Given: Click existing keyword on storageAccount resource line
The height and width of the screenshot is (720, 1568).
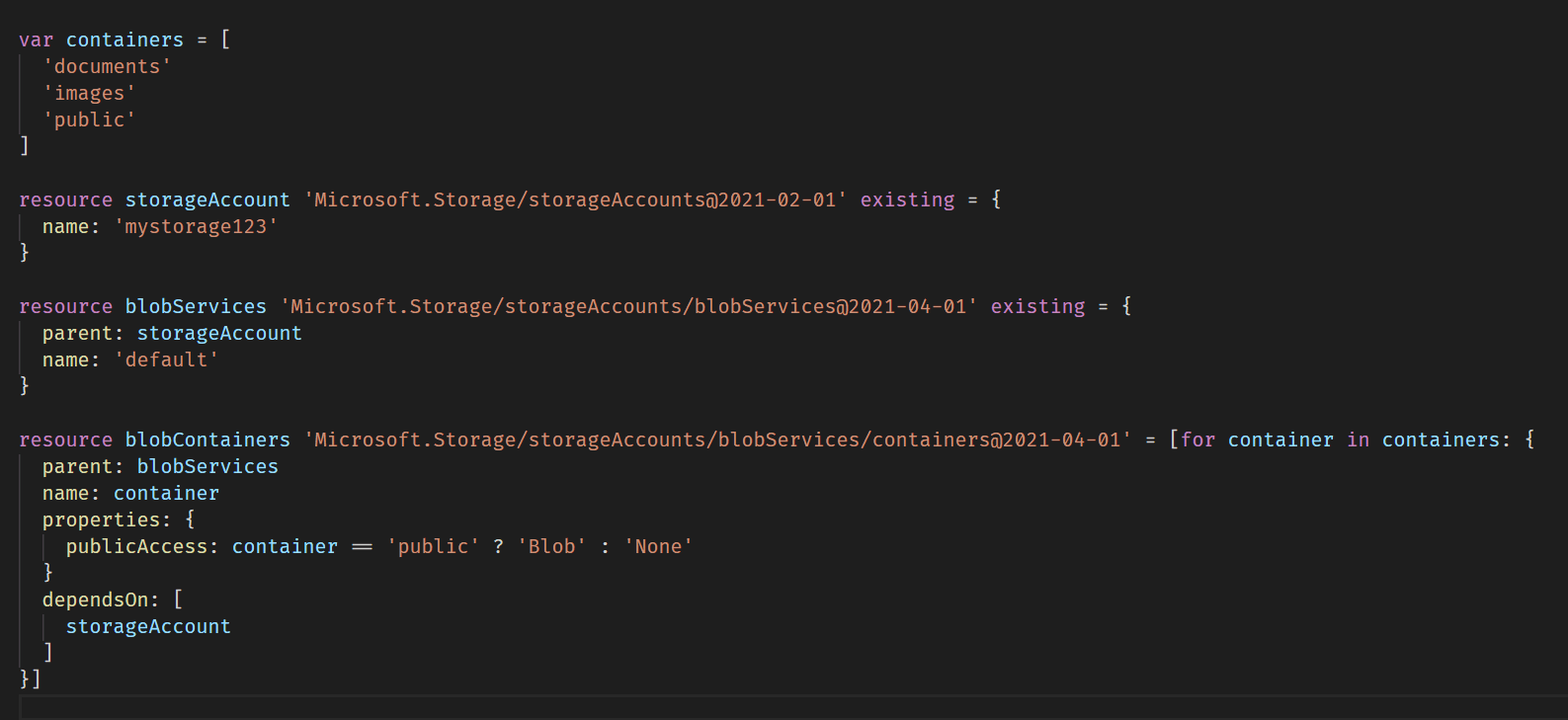Looking at the screenshot, I should click(907, 200).
